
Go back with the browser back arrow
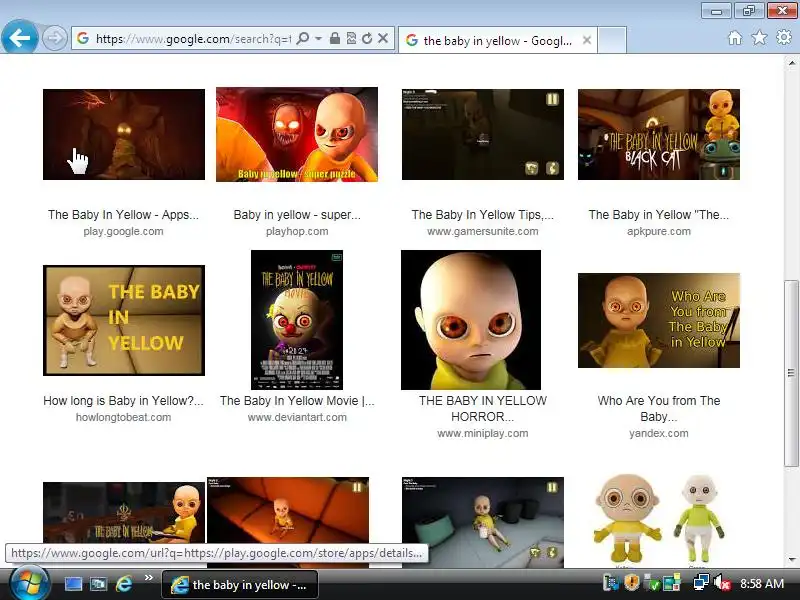(x=19, y=38)
